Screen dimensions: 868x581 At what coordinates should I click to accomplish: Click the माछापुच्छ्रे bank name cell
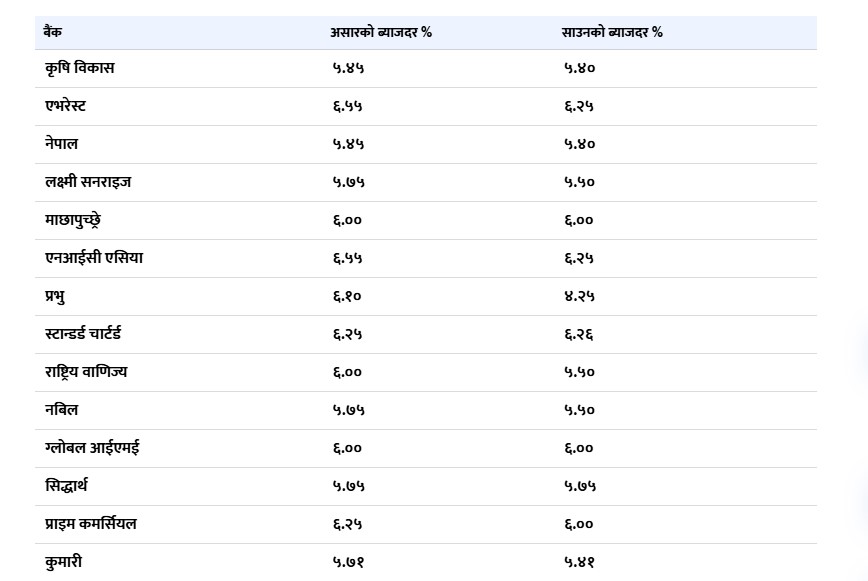73,220
